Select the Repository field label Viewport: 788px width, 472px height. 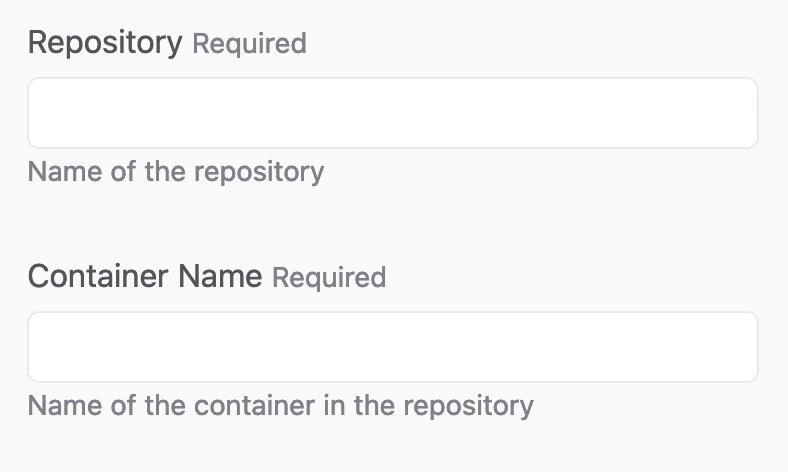click(x=105, y=43)
